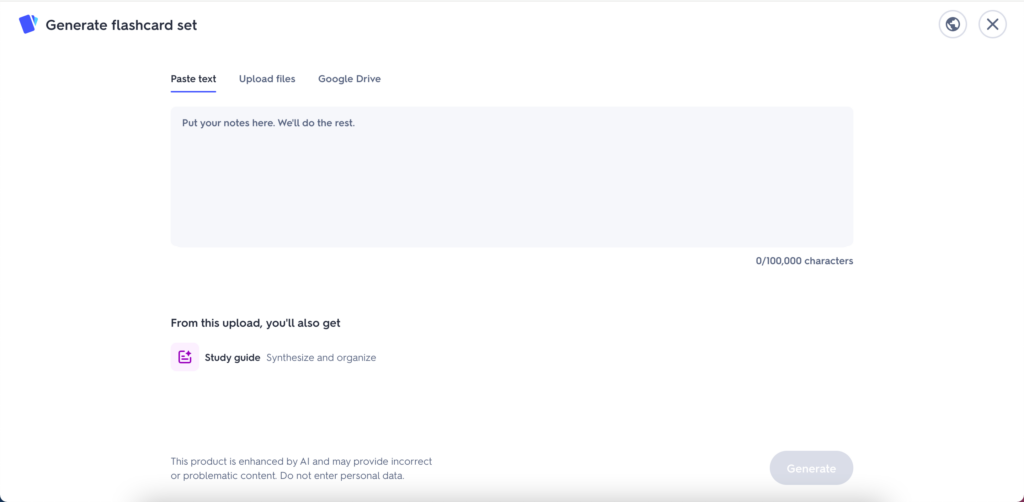This screenshot has height=502, width=1024.
Task: Click the 'Synthesize and organize' description
Action: point(321,357)
